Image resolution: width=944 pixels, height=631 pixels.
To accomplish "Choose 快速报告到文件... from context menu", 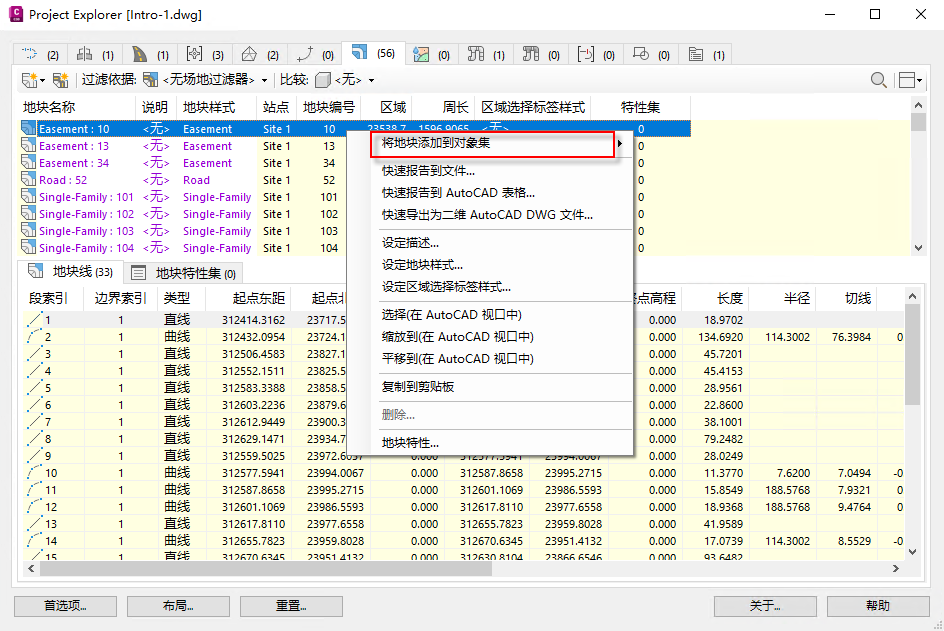I will click(x=428, y=171).
